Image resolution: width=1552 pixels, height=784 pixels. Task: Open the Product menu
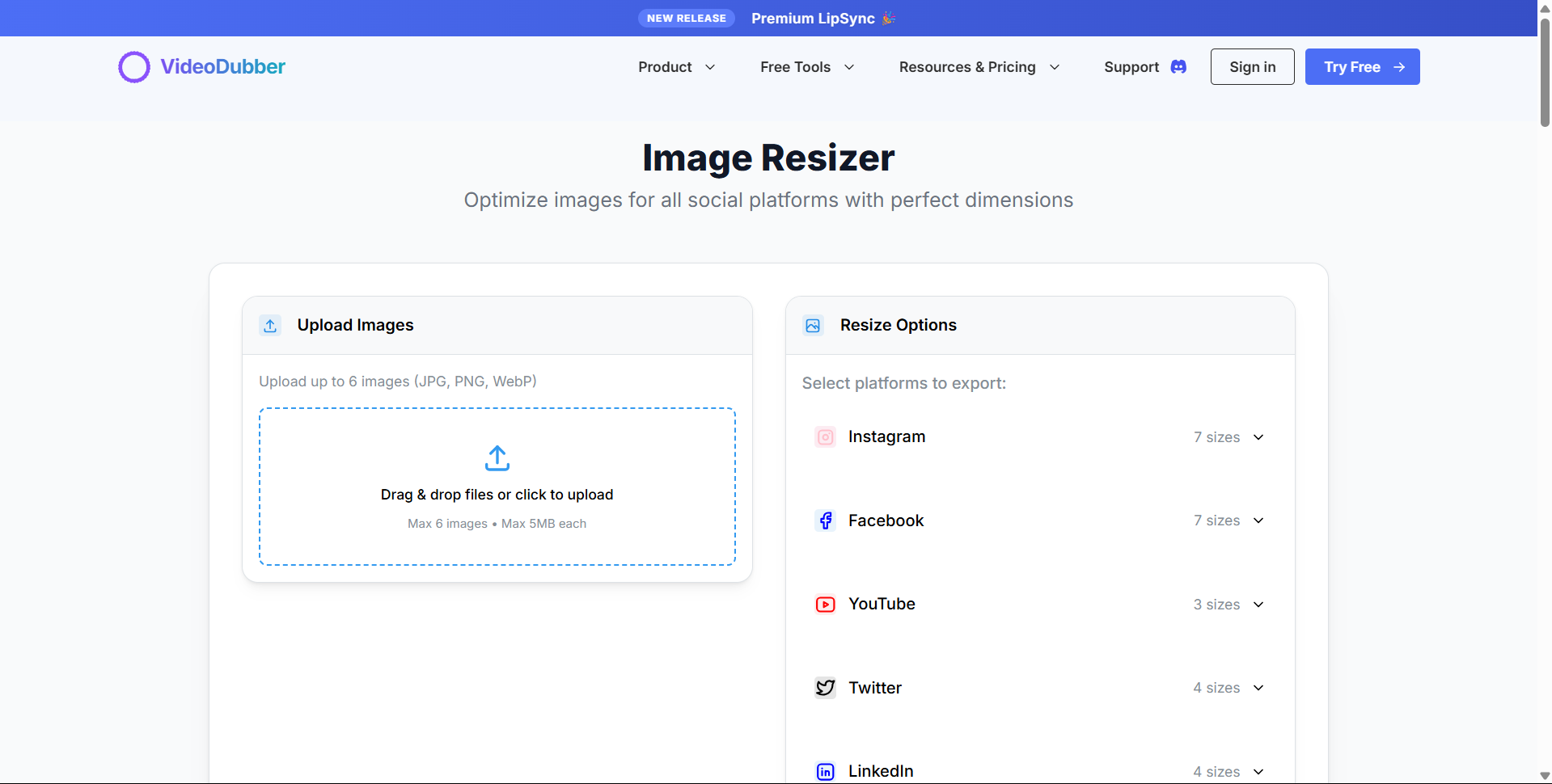point(677,67)
